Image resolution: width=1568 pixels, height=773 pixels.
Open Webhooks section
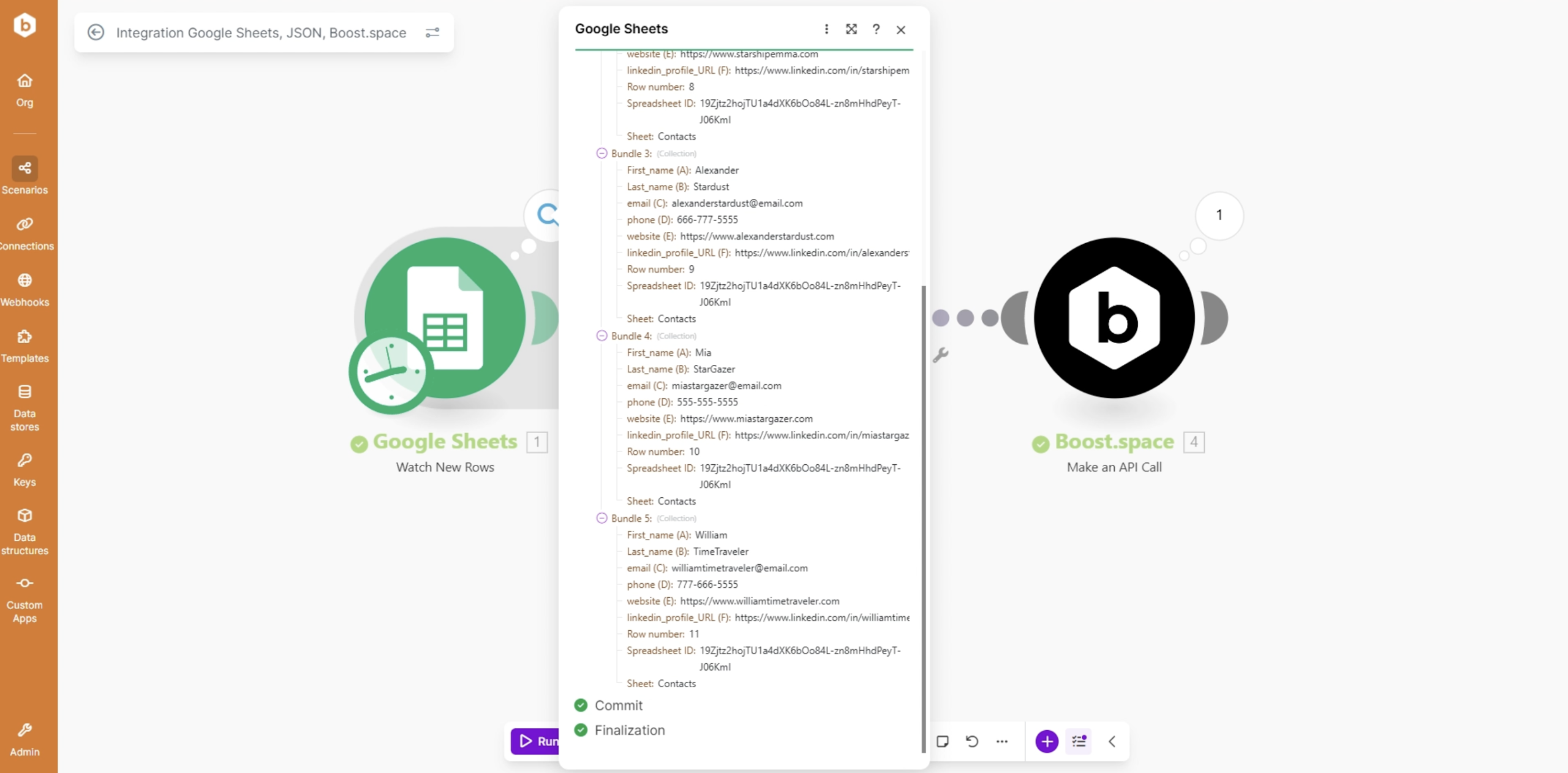pyautogui.click(x=24, y=289)
